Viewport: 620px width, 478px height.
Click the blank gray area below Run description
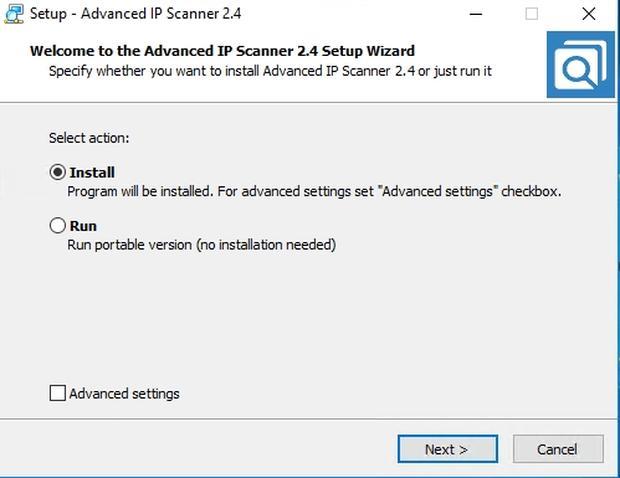pyautogui.click(x=308, y=316)
